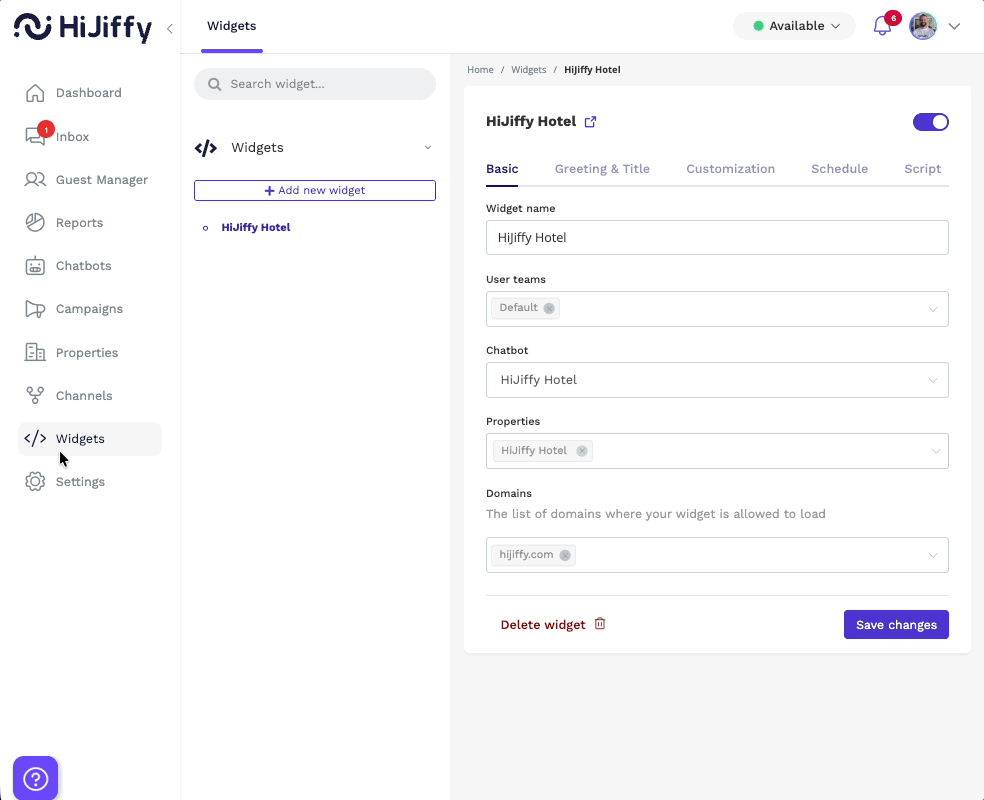Switch to the Customization tab

(x=730, y=169)
